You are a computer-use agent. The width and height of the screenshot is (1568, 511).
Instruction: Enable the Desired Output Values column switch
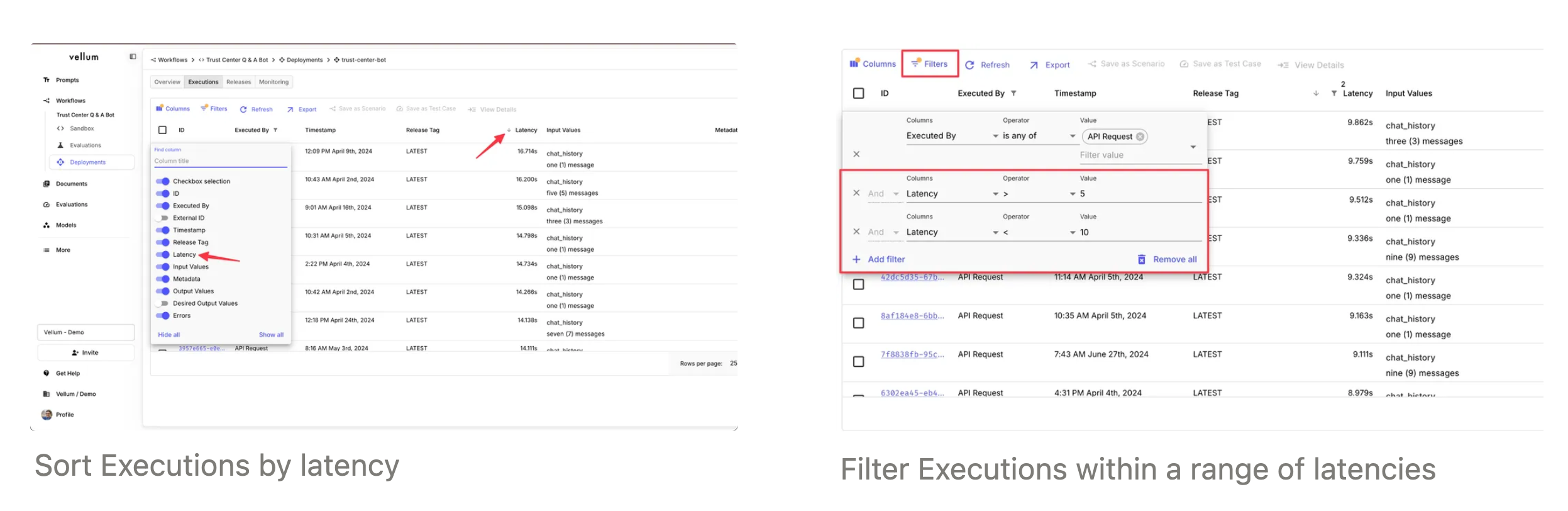coord(163,303)
